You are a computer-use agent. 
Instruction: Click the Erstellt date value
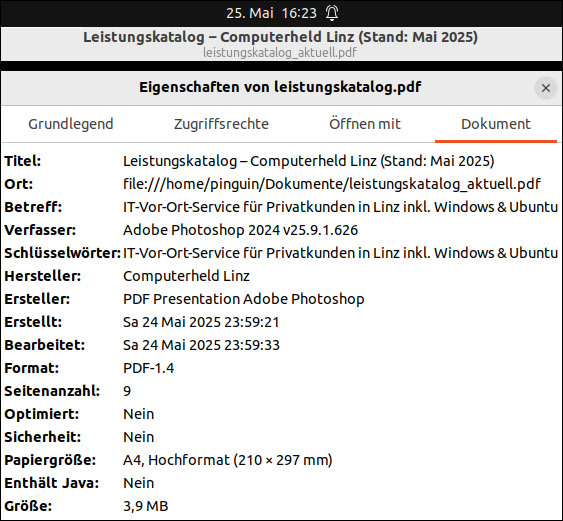point(201,322)
